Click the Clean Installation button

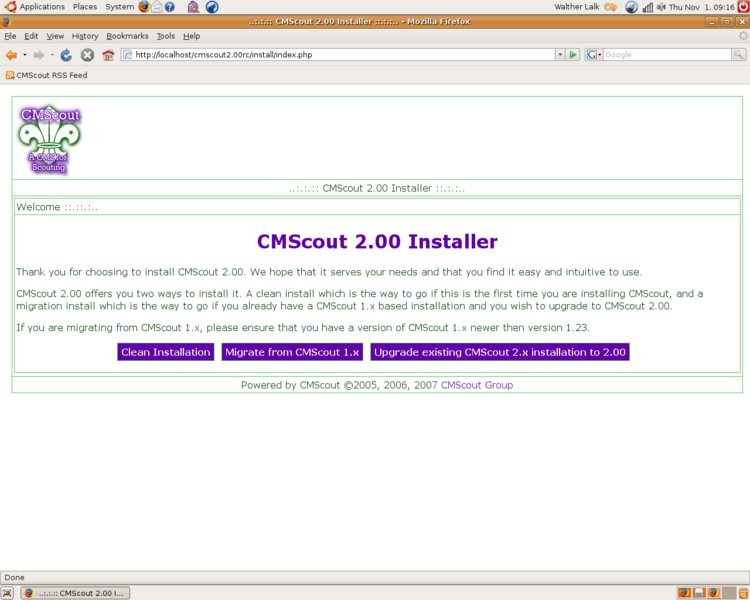coord(165,352)
